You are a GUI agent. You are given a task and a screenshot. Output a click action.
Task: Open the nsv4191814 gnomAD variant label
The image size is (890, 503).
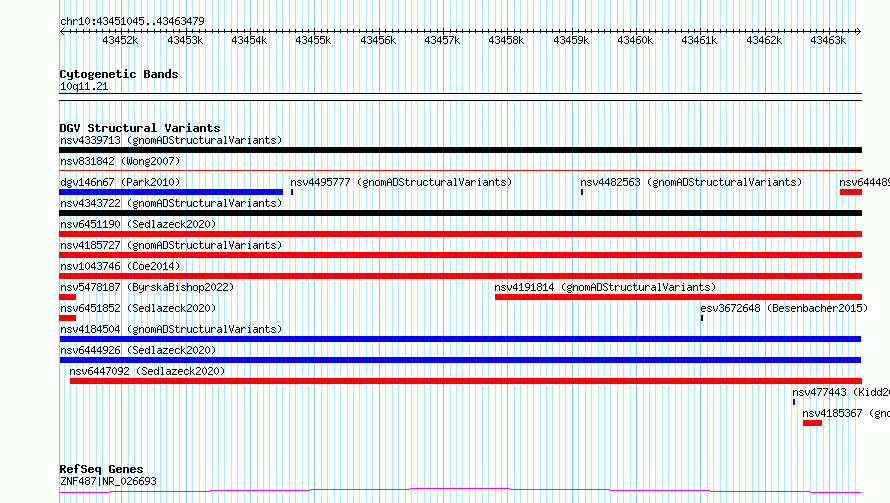pyautogui.click(x=605, y=287)
